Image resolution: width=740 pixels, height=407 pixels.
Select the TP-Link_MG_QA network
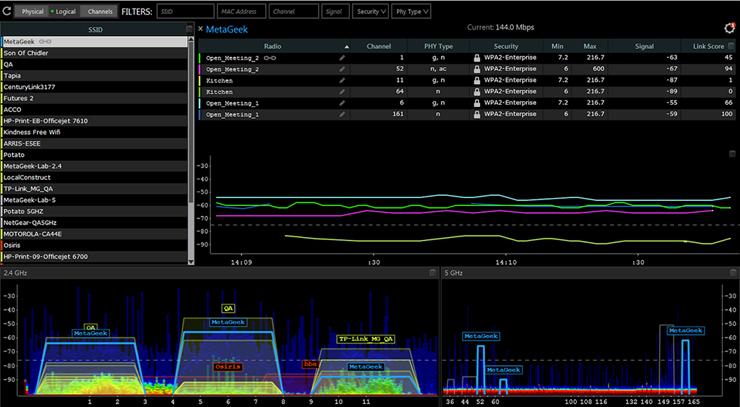point(30,188)
